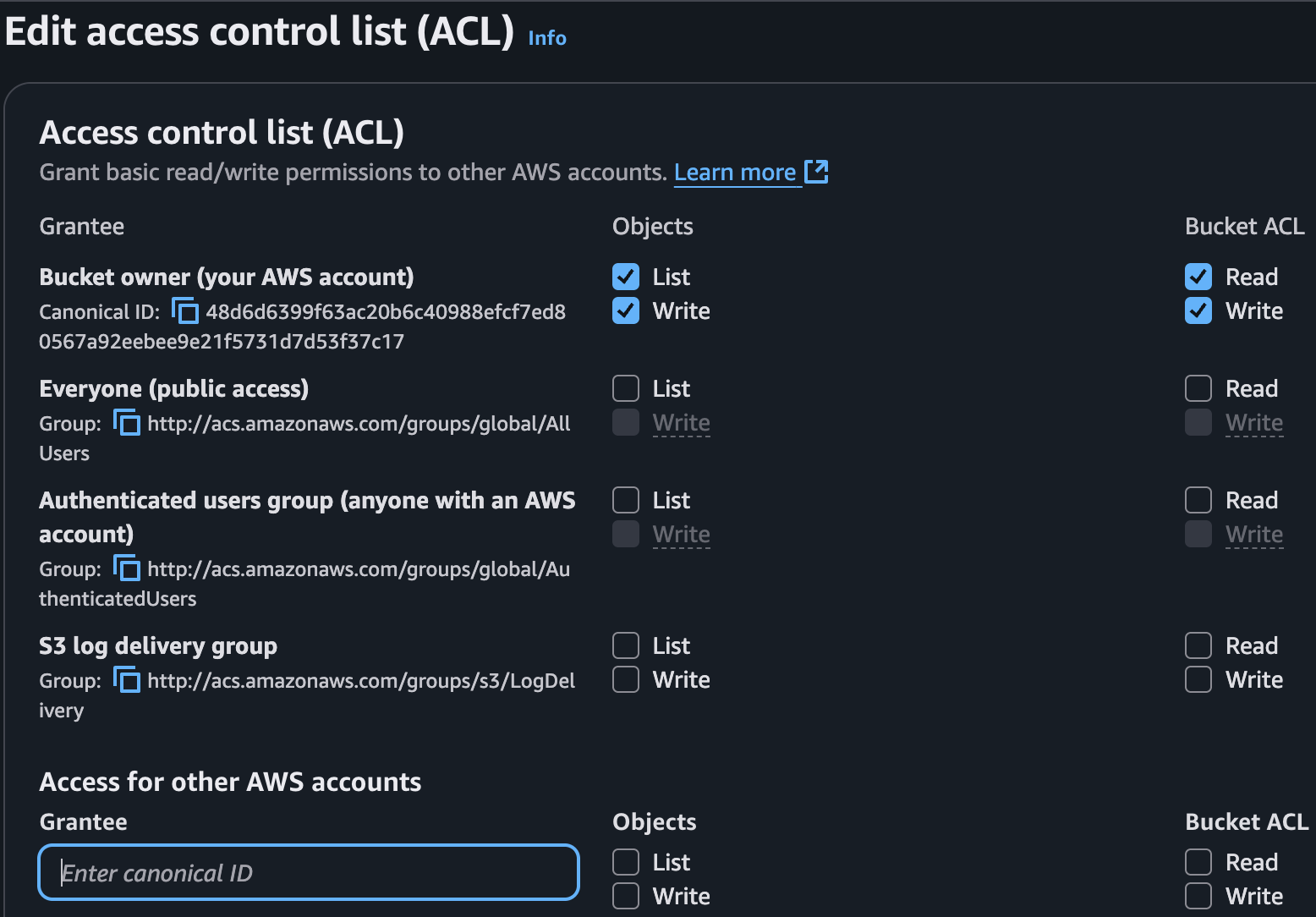Click the external link icon beside Learn more
This screenshot has width=1316, height=917.
click(816, 172)
